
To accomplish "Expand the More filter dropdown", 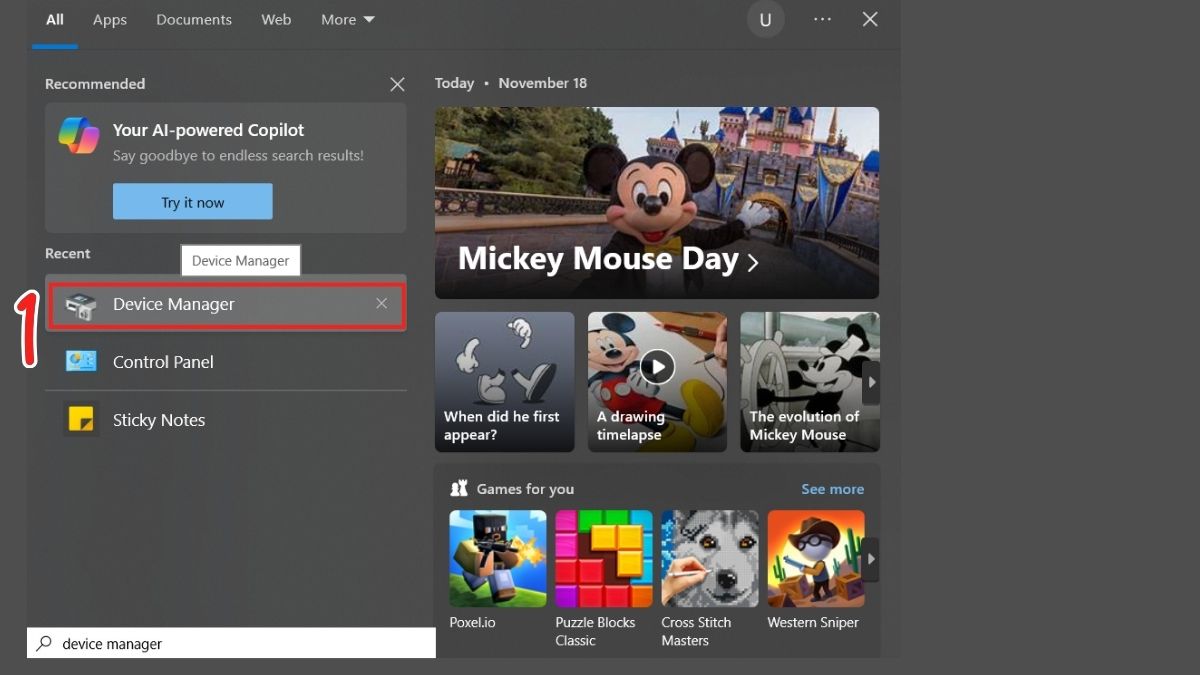I will tap(347, 20).
